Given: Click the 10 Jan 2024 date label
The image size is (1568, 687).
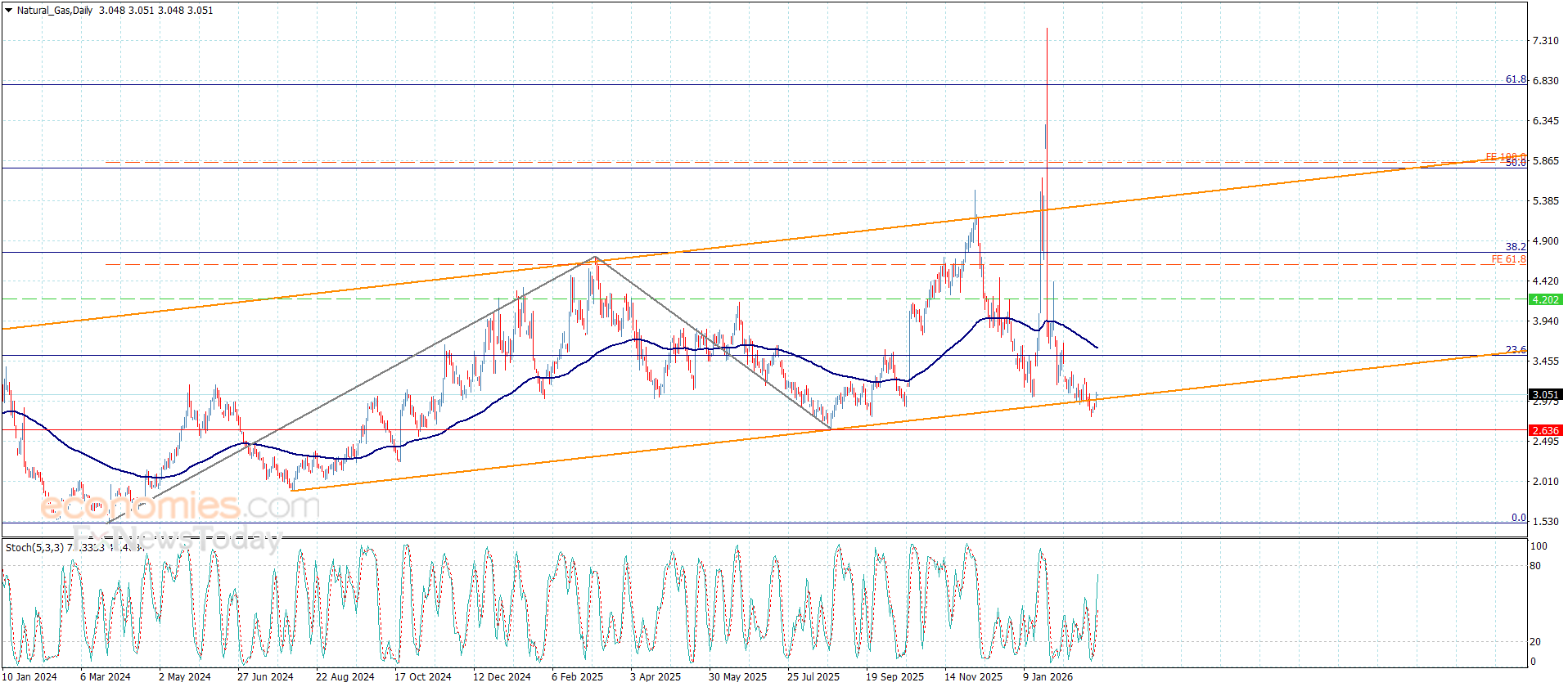Looking at the screenshot, I should (x=30, y=676).
